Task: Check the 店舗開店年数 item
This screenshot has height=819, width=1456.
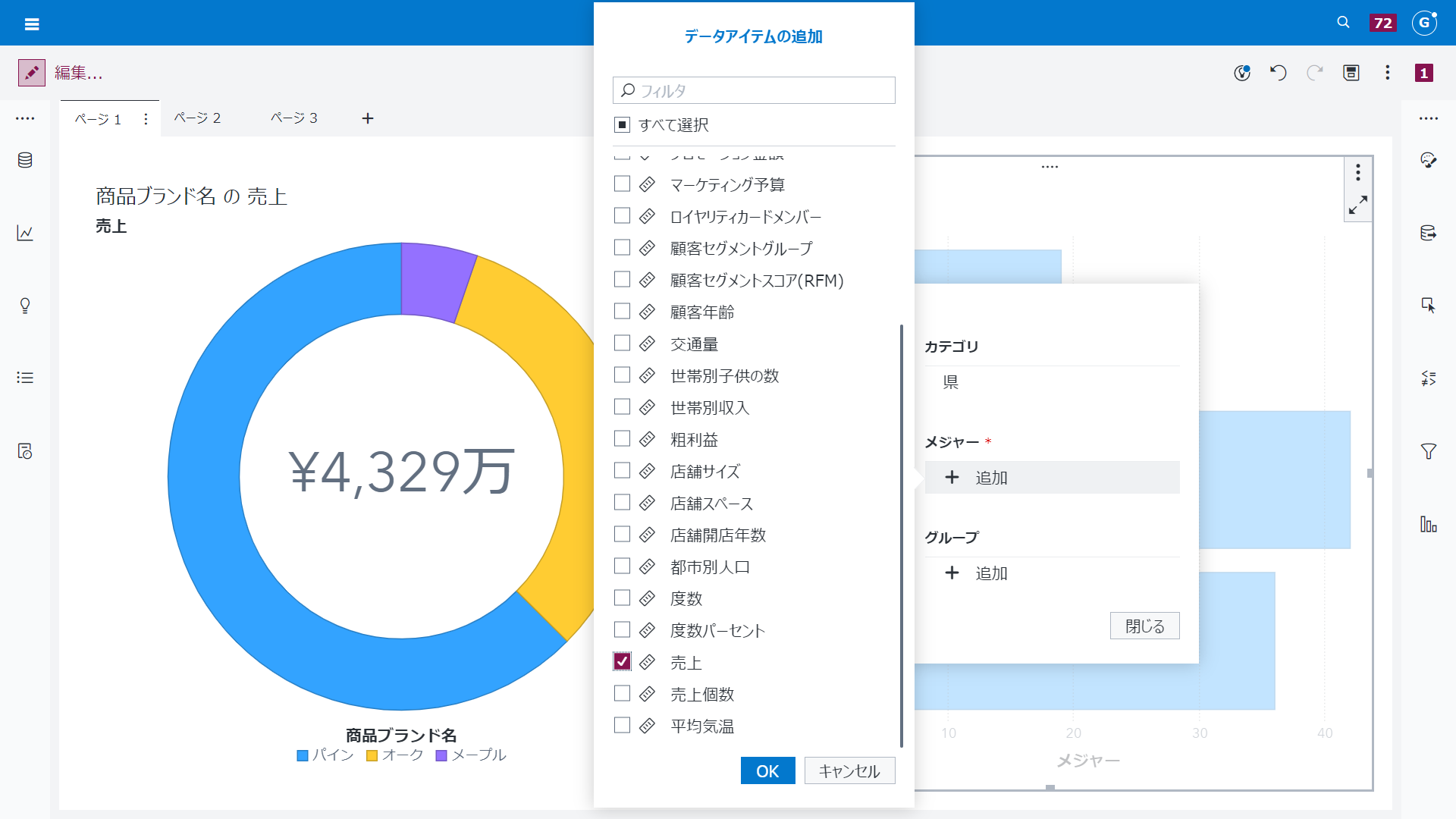Action: 622,534
